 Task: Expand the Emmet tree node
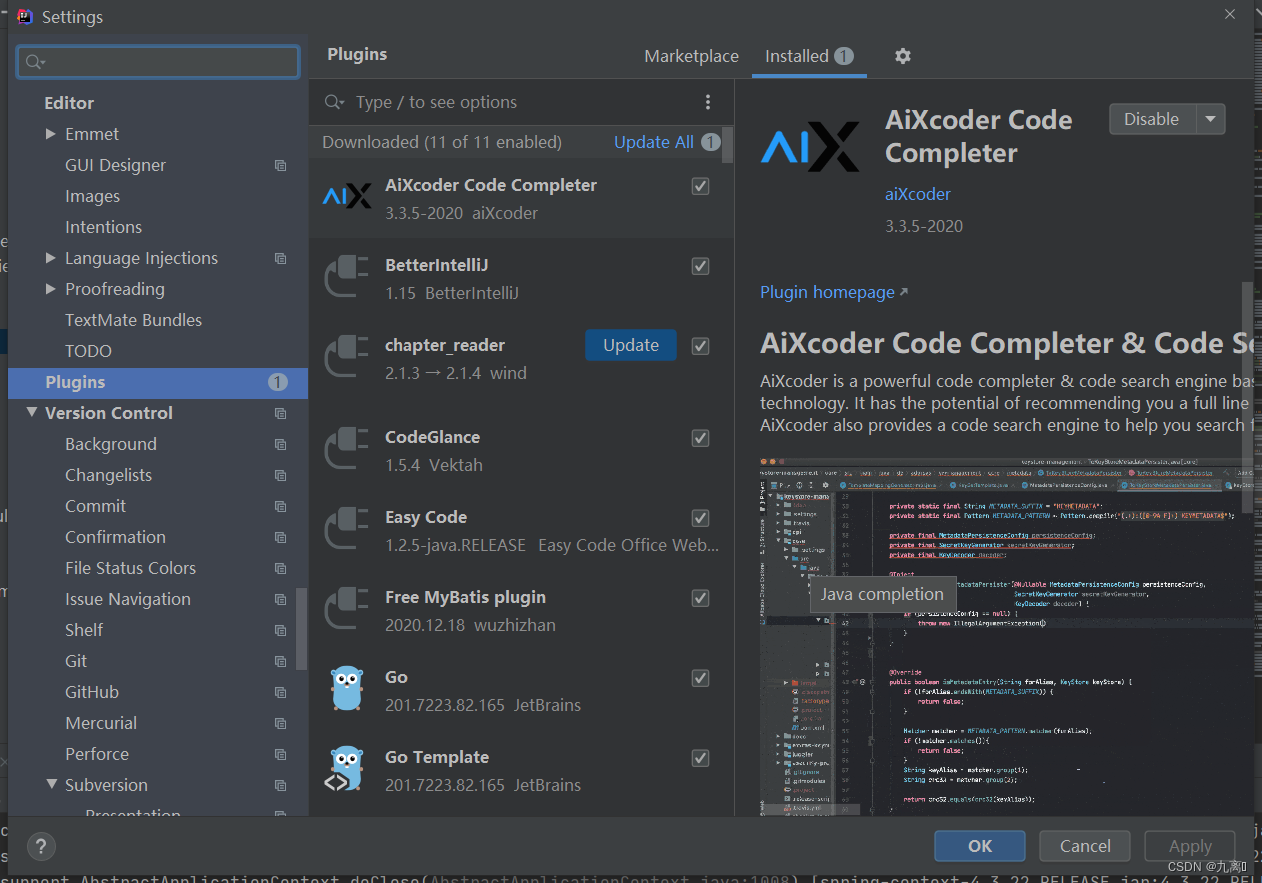pyautogui.click(x=51, y=134)
